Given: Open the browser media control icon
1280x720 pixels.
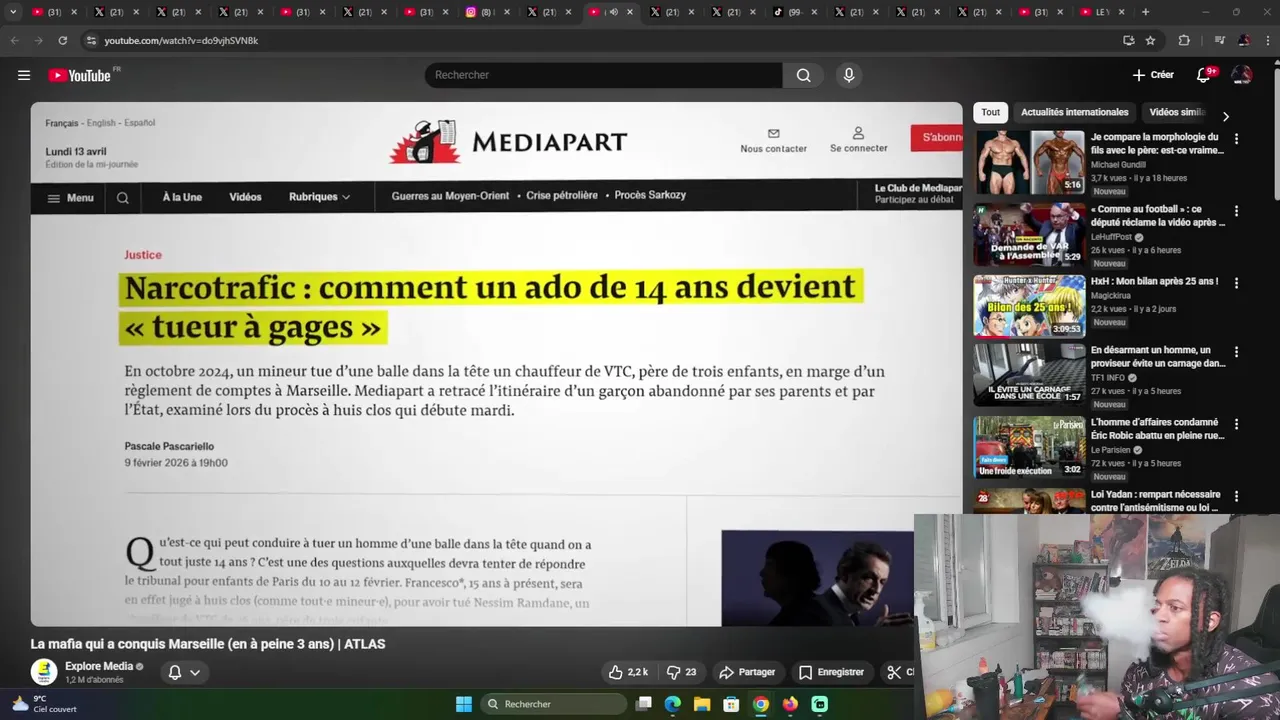Looking at the screenshot, I should coord(1220,40).
